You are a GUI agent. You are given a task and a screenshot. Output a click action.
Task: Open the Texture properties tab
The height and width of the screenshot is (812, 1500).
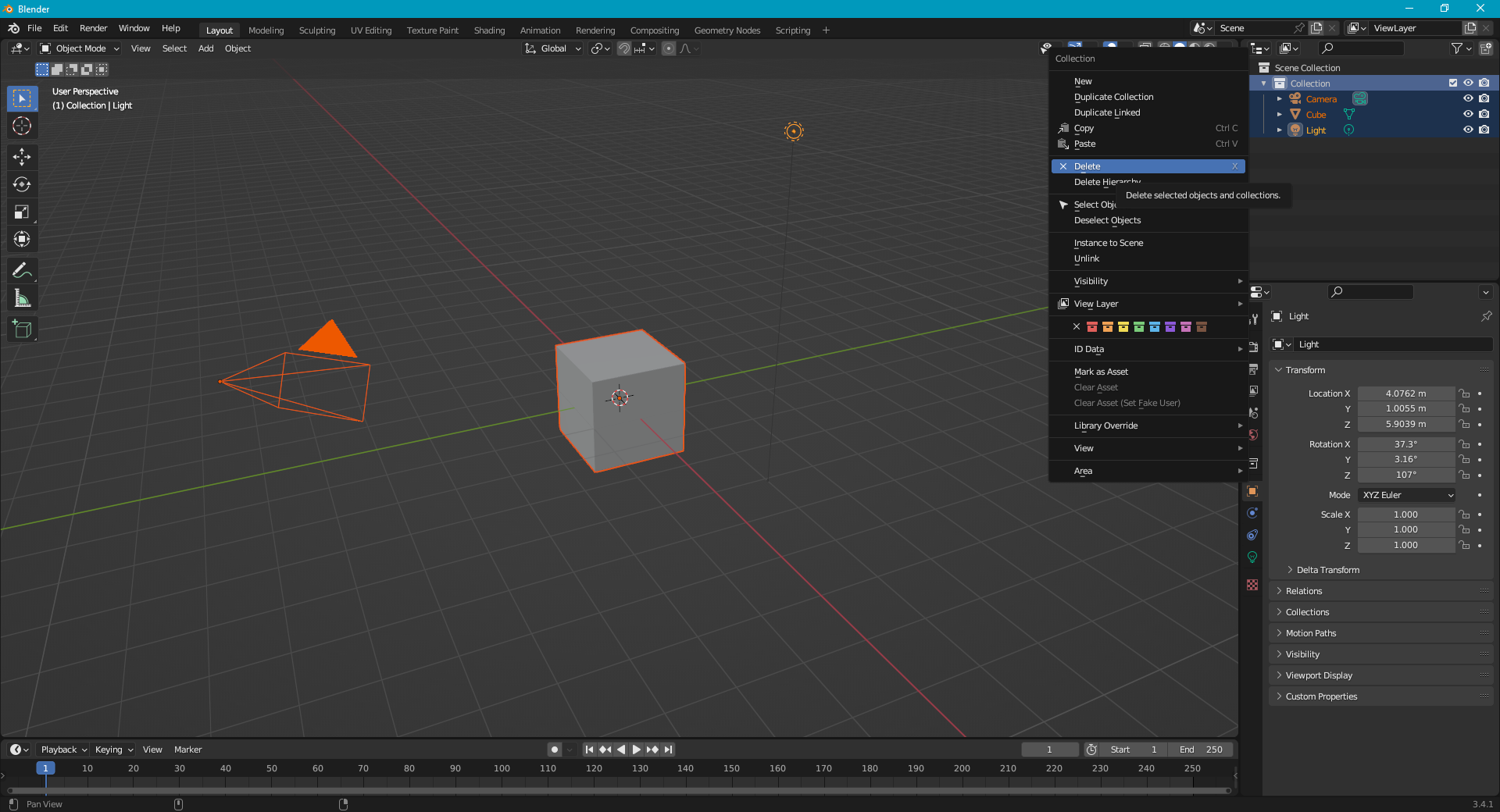coord(1252,585)
